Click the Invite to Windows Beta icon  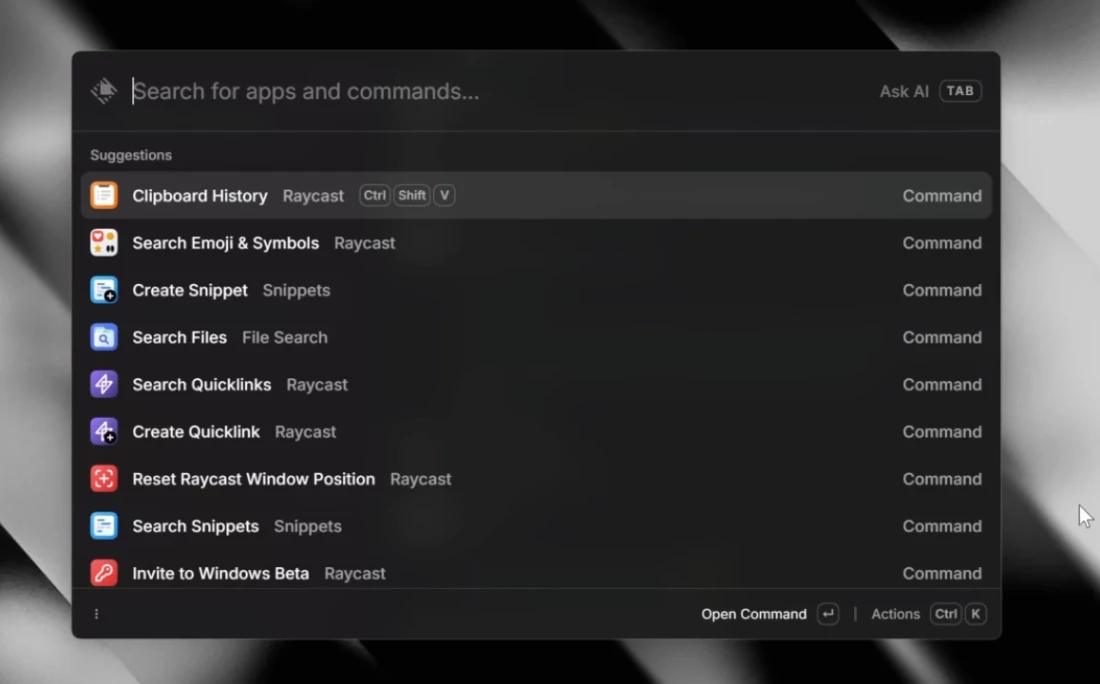tap(104, 573)
